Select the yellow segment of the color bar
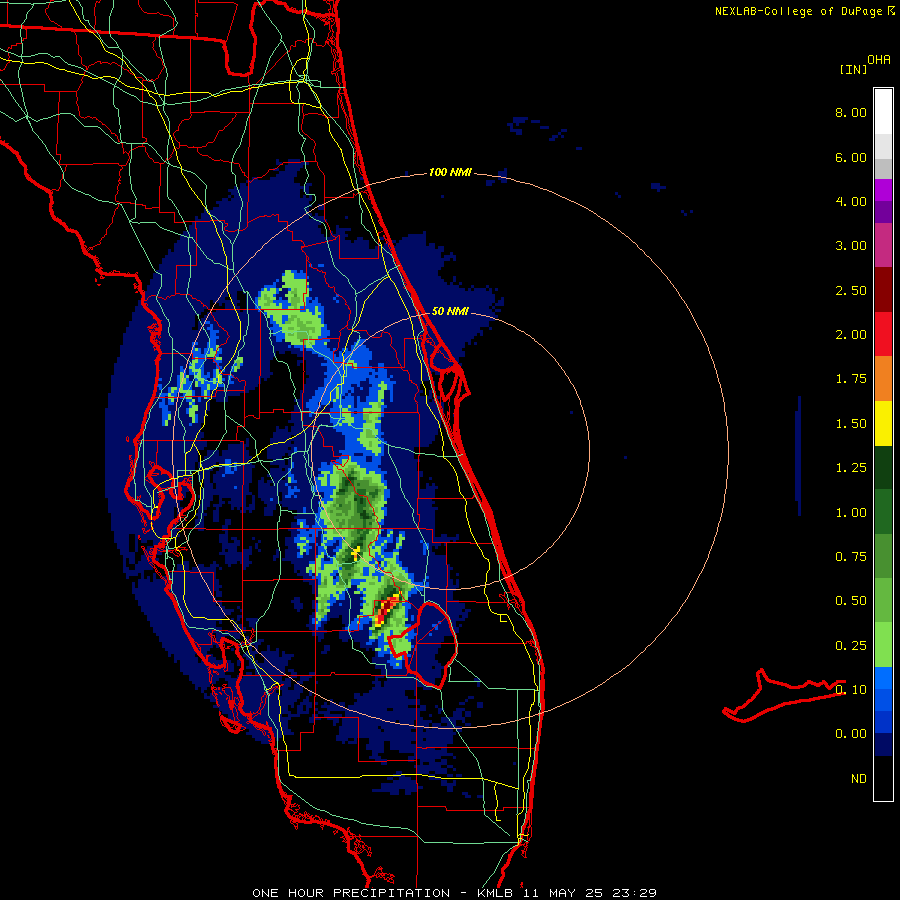Screen dimensions: 900x900 [883, 424]
